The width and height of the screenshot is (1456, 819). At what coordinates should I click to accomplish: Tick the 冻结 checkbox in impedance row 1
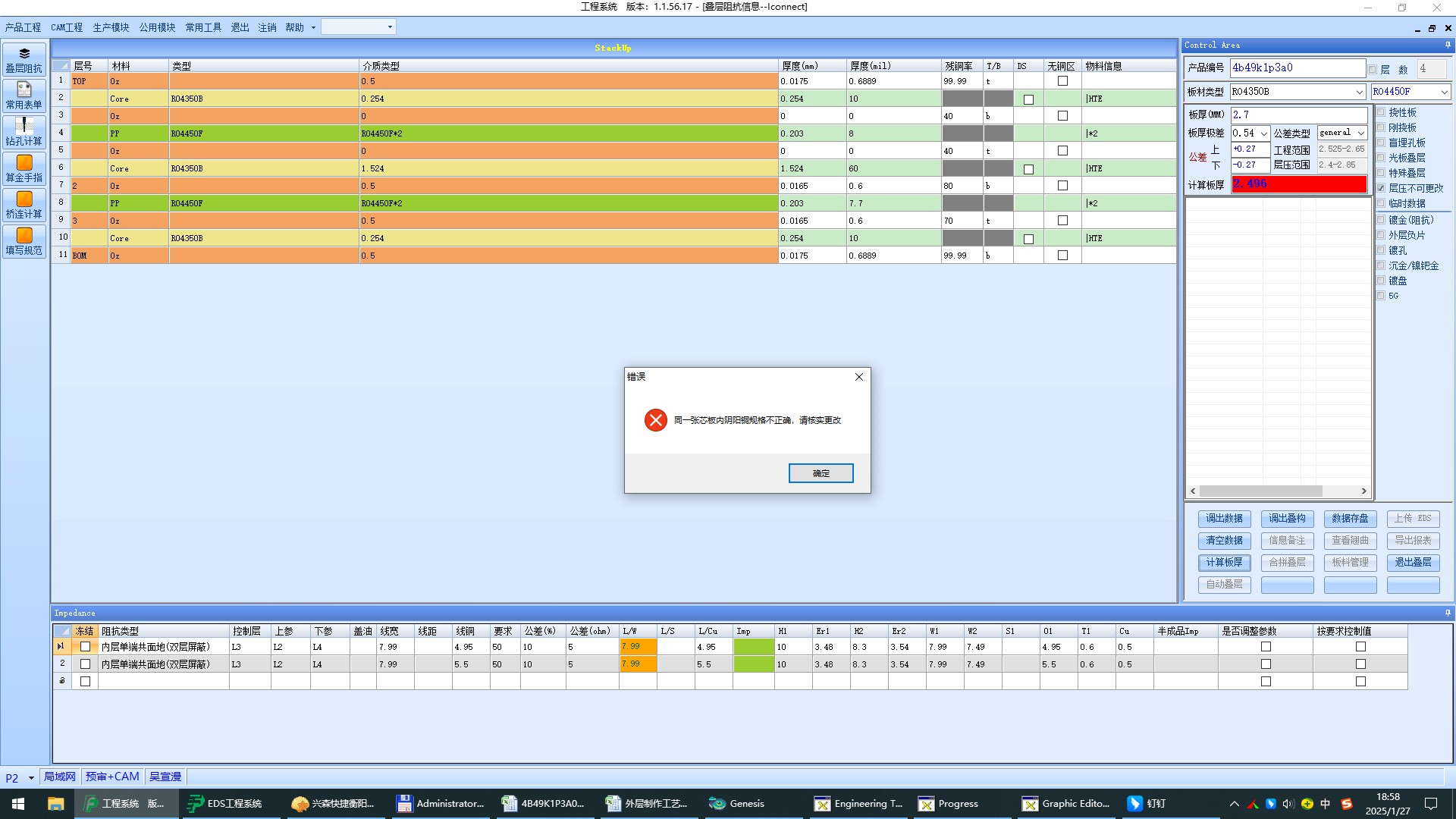[85, 647]
